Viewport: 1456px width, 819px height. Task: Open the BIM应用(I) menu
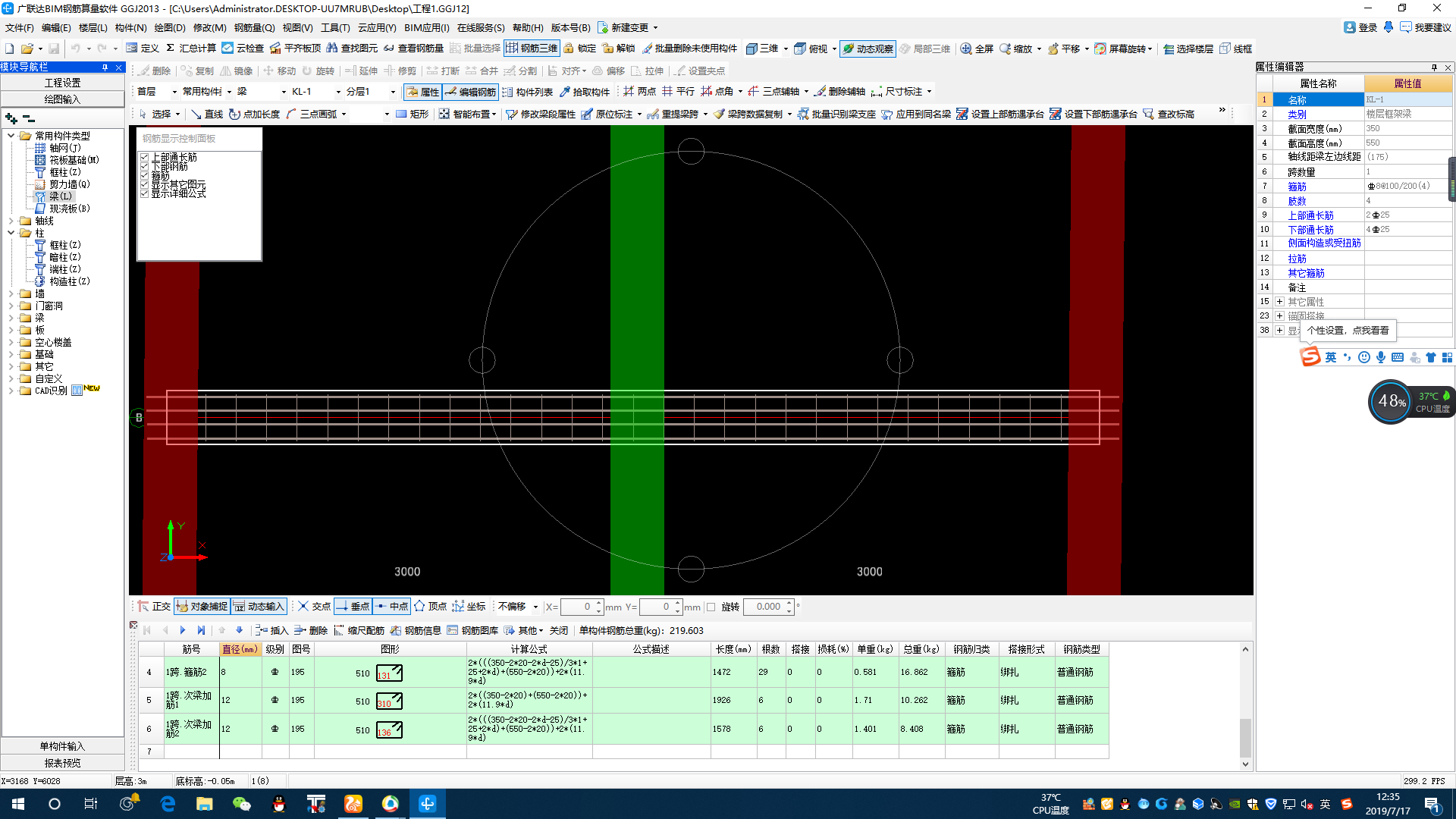pos(427,27)
